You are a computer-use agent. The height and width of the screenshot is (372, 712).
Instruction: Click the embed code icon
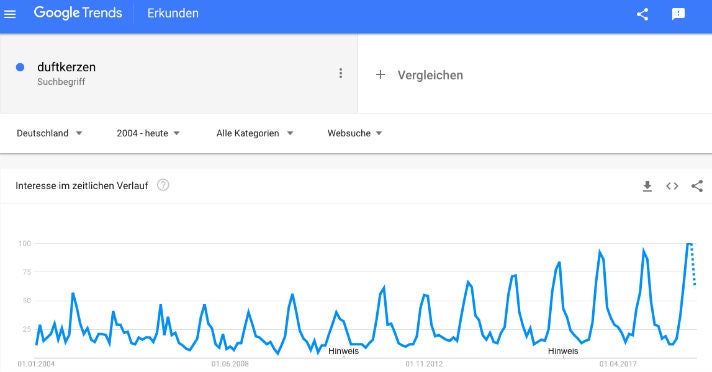click(x=672, y=186)
